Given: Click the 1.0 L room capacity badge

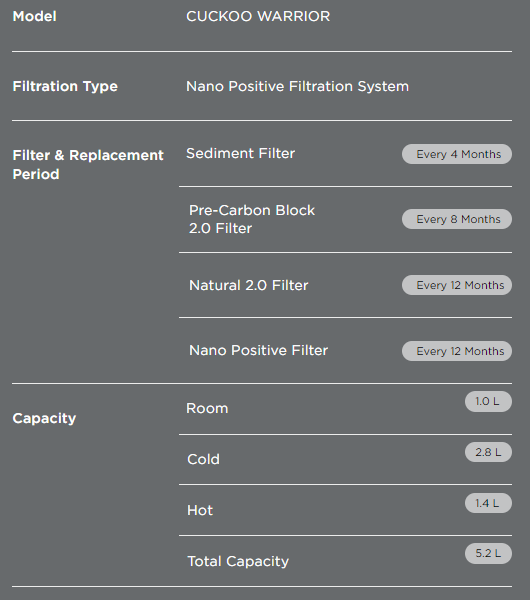Looking at the screenshot, I should coord(488,401).
